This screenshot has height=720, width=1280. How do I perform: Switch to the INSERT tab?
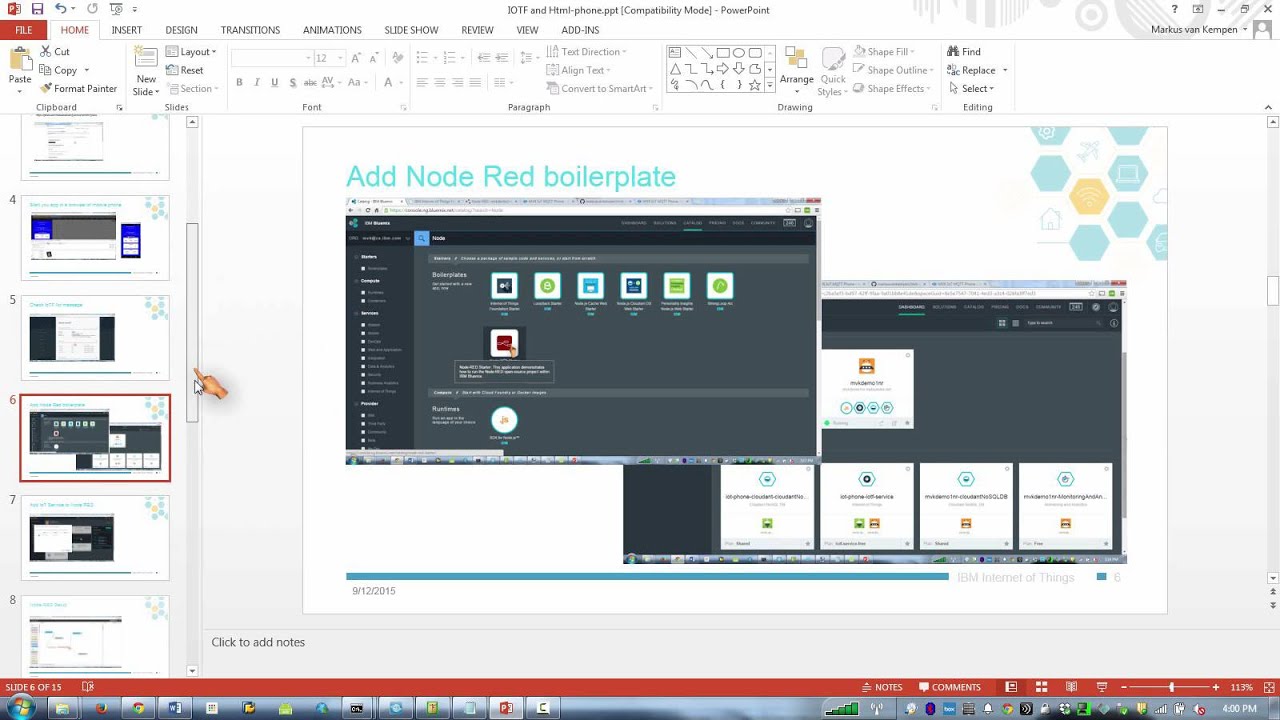pos(126,30)
